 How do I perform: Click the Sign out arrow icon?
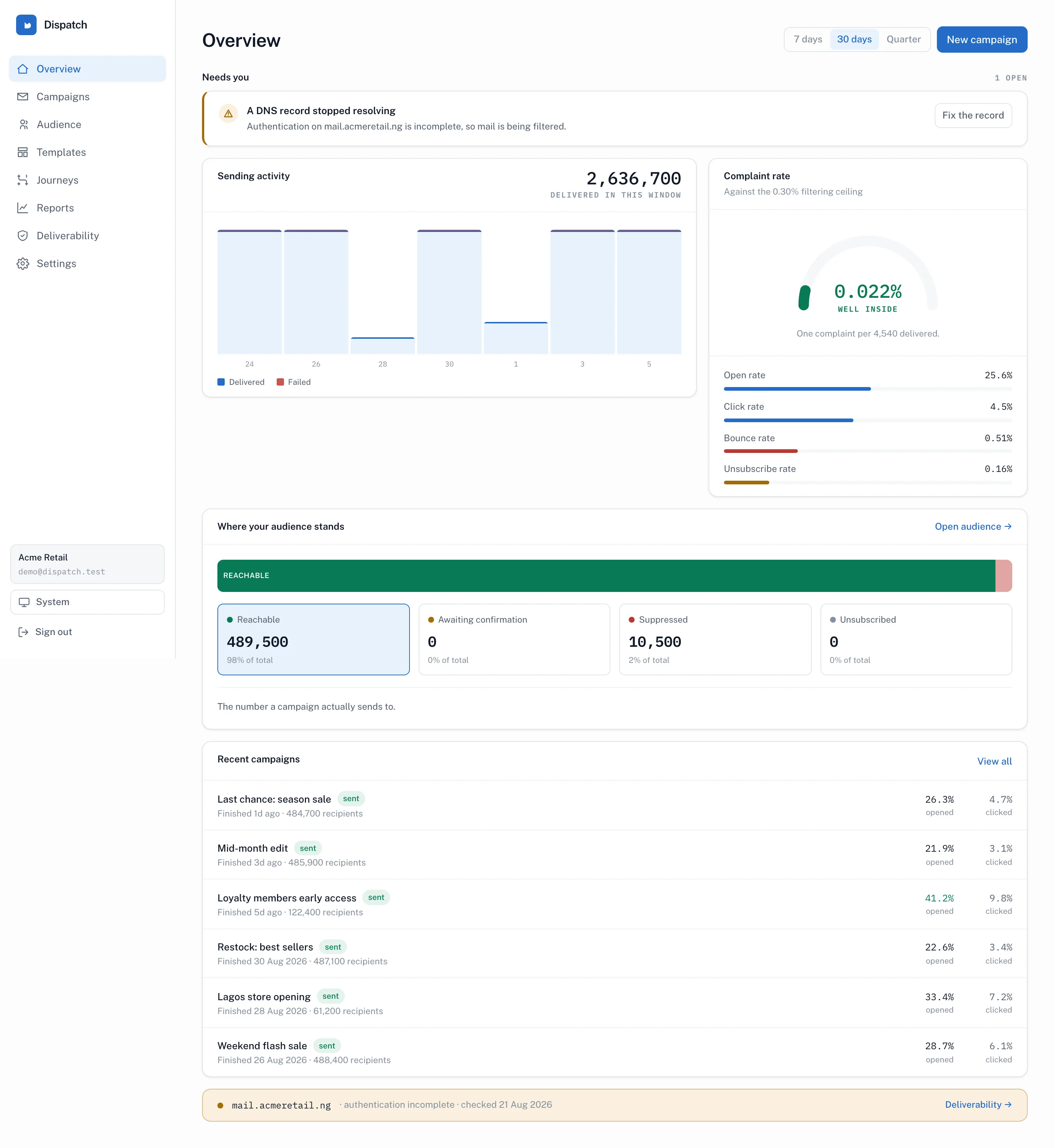tap(23, 631)
